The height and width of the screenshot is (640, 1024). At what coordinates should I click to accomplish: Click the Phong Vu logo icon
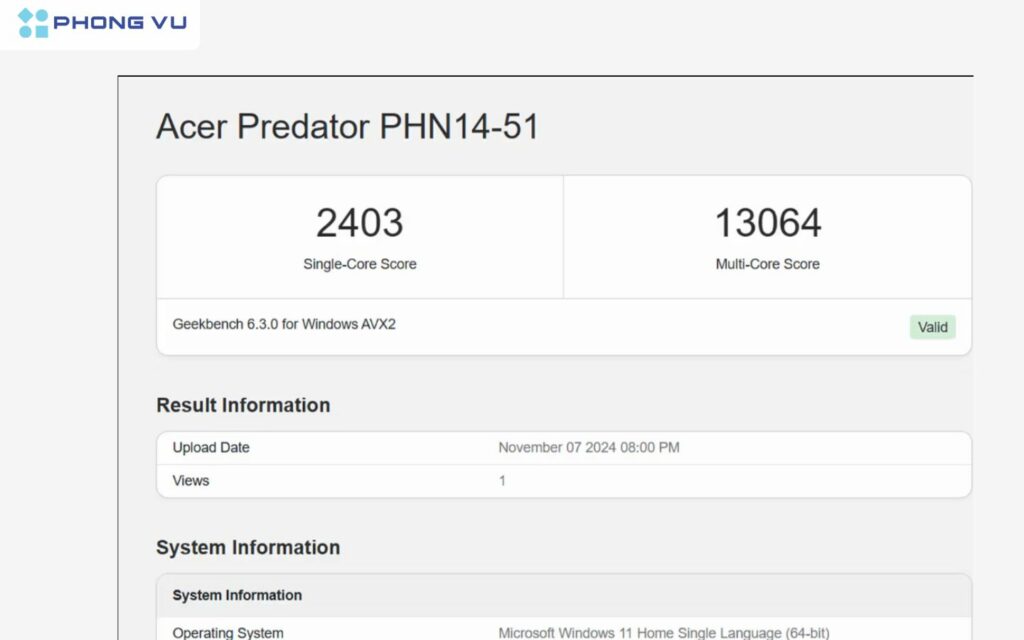(33, 23)
